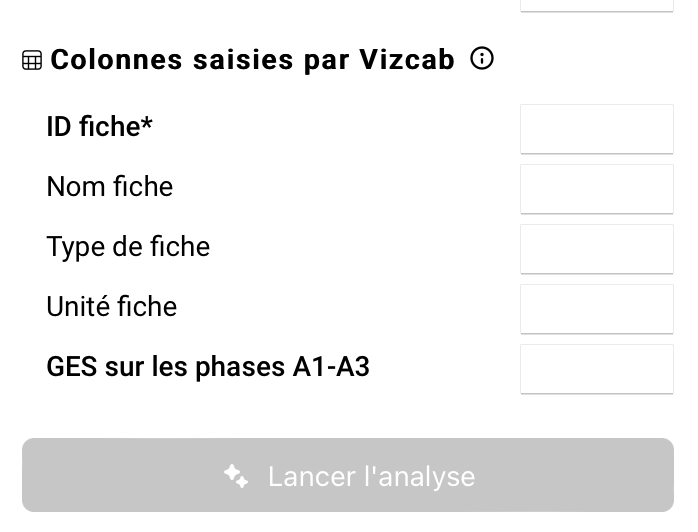
Task: Click the GES sur les phases A1-A3 field
Action: click(x=596, y=369)
